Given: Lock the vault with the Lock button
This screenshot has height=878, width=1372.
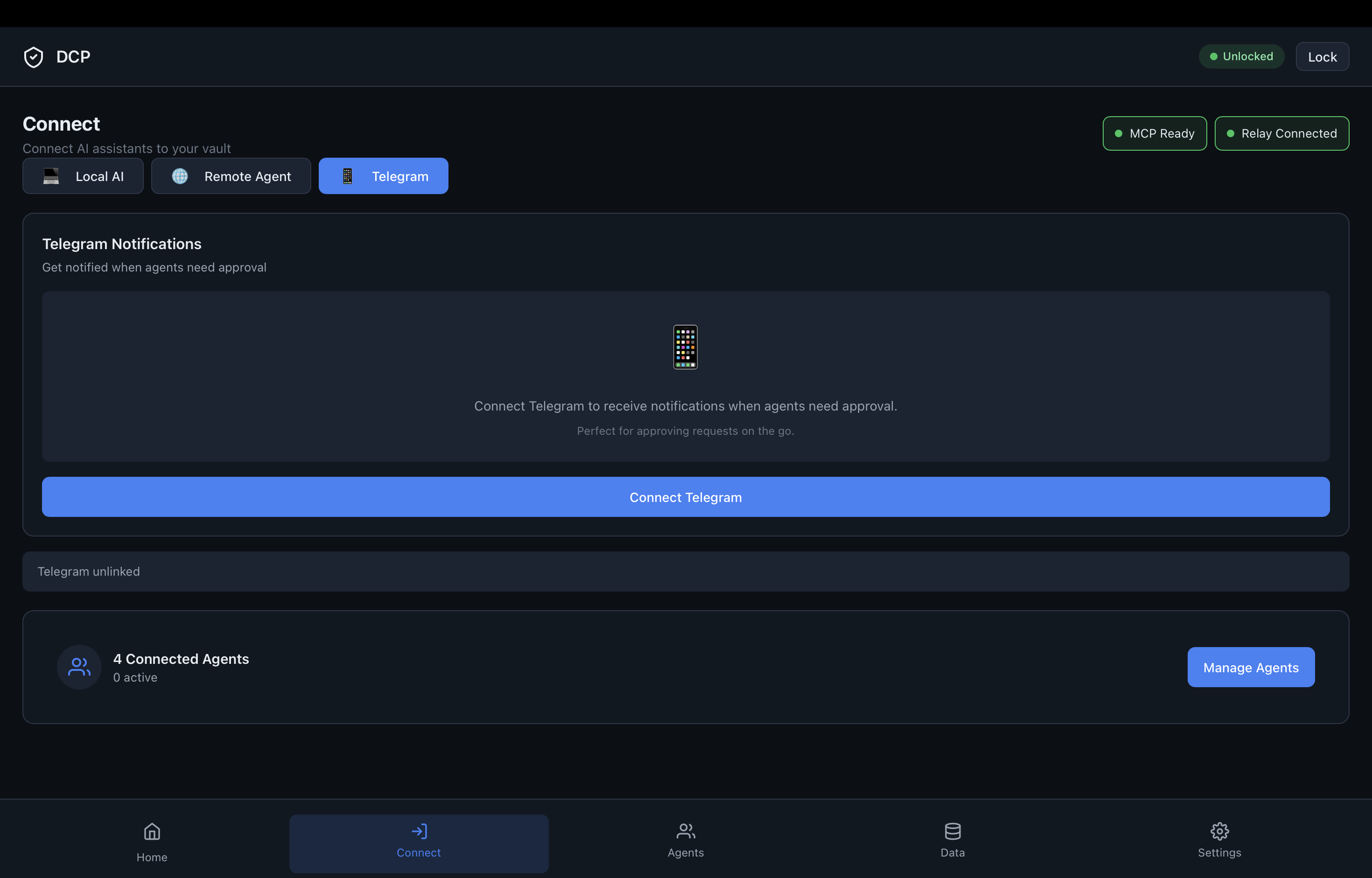Looking at the screenshot, I should (1322, 56).
